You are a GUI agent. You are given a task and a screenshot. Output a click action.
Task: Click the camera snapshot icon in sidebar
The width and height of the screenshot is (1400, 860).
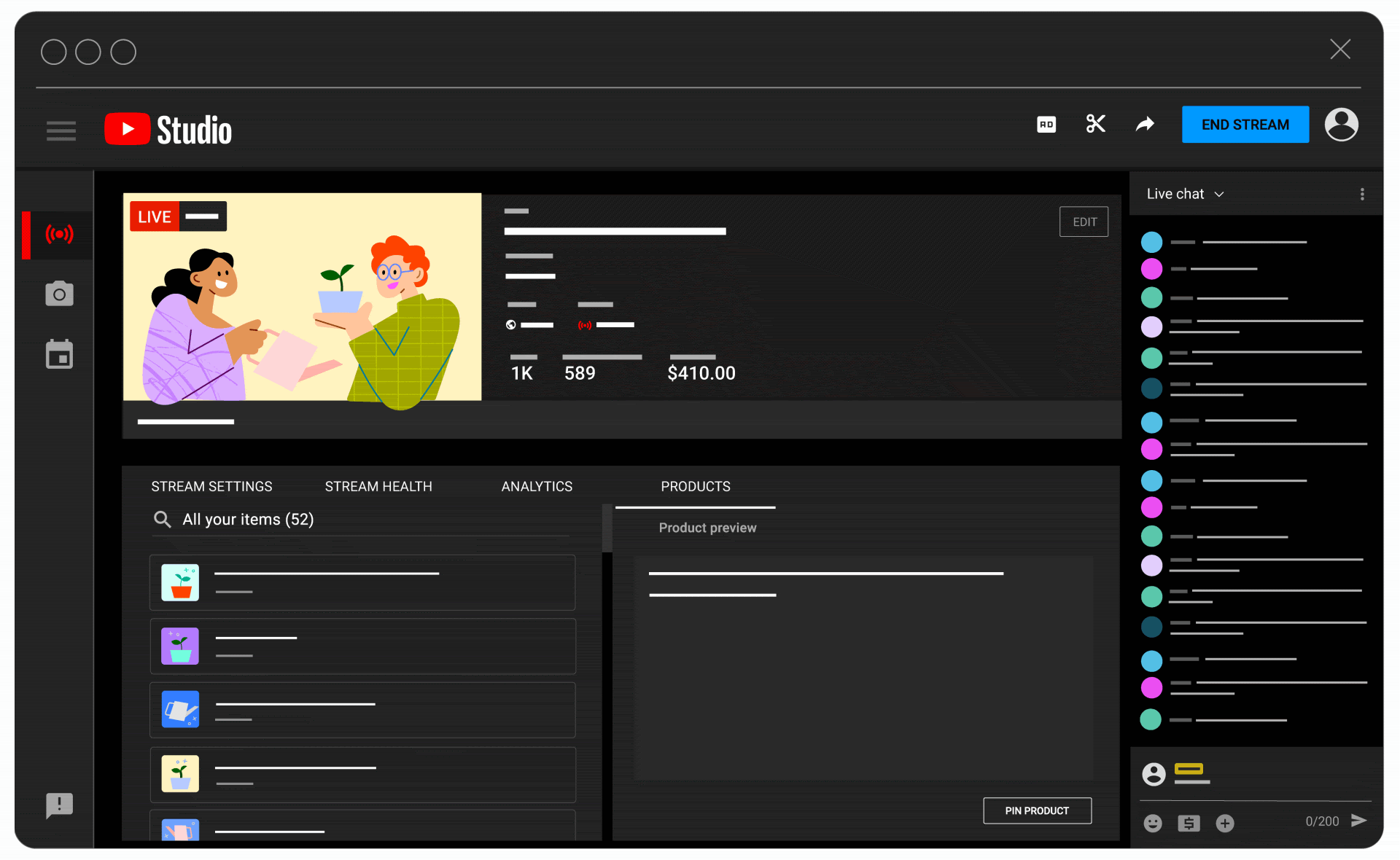58,295
